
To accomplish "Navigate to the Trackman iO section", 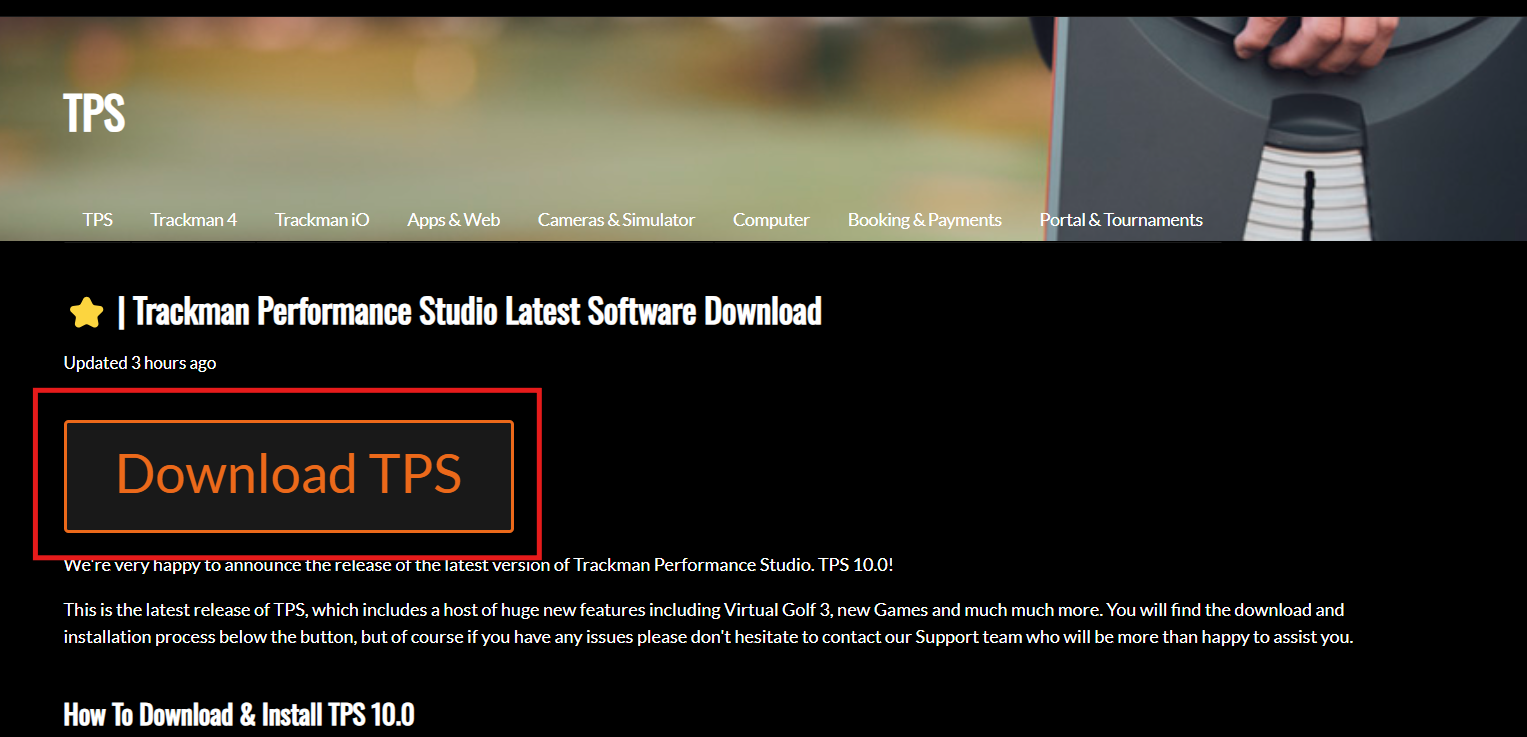I will 321,219.
